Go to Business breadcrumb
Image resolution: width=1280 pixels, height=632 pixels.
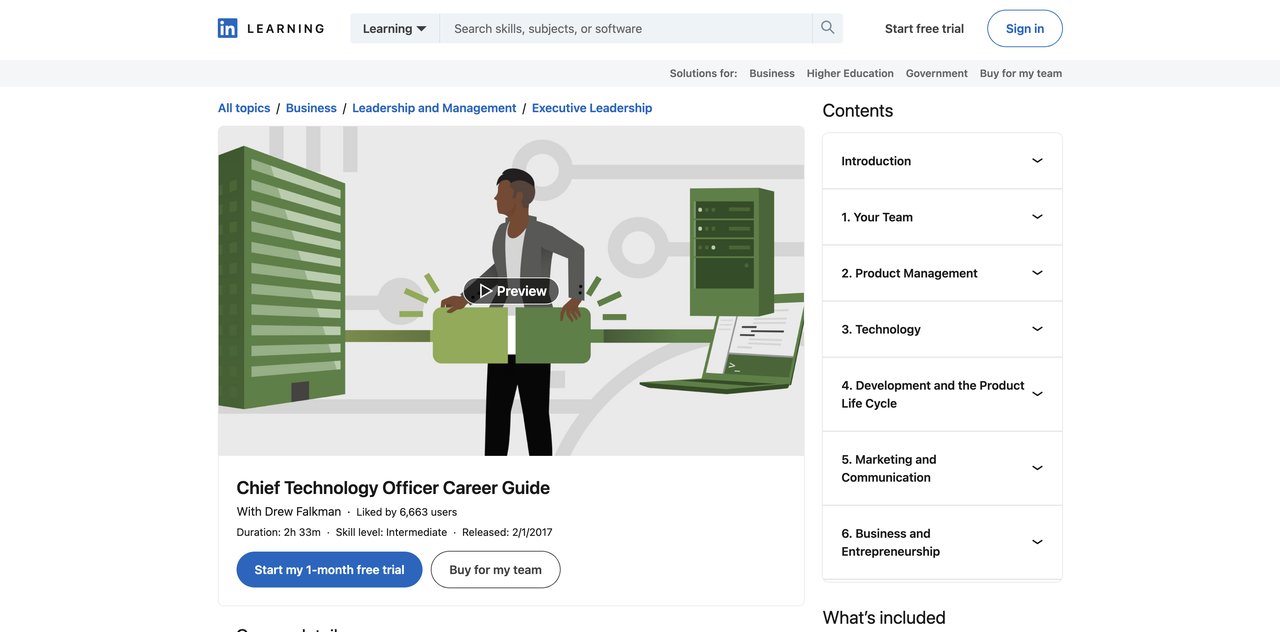point(311,108)
